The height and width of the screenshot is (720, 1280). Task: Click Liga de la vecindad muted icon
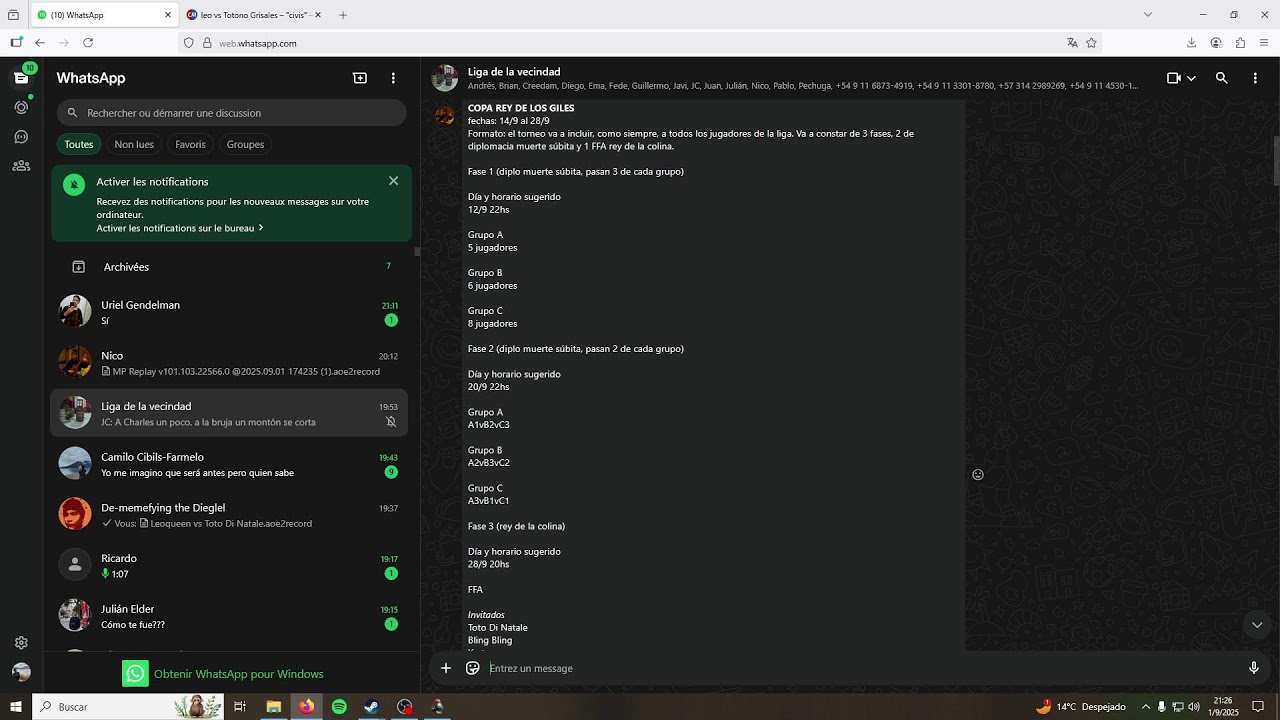pyautogui.click(x=391, y=422)
